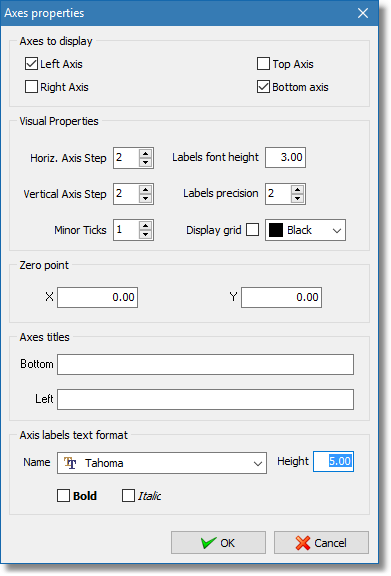Viewport: 391px width, 576px height.
Task: Click the Height field showing 5.00
Action: (x=333, y=461)
